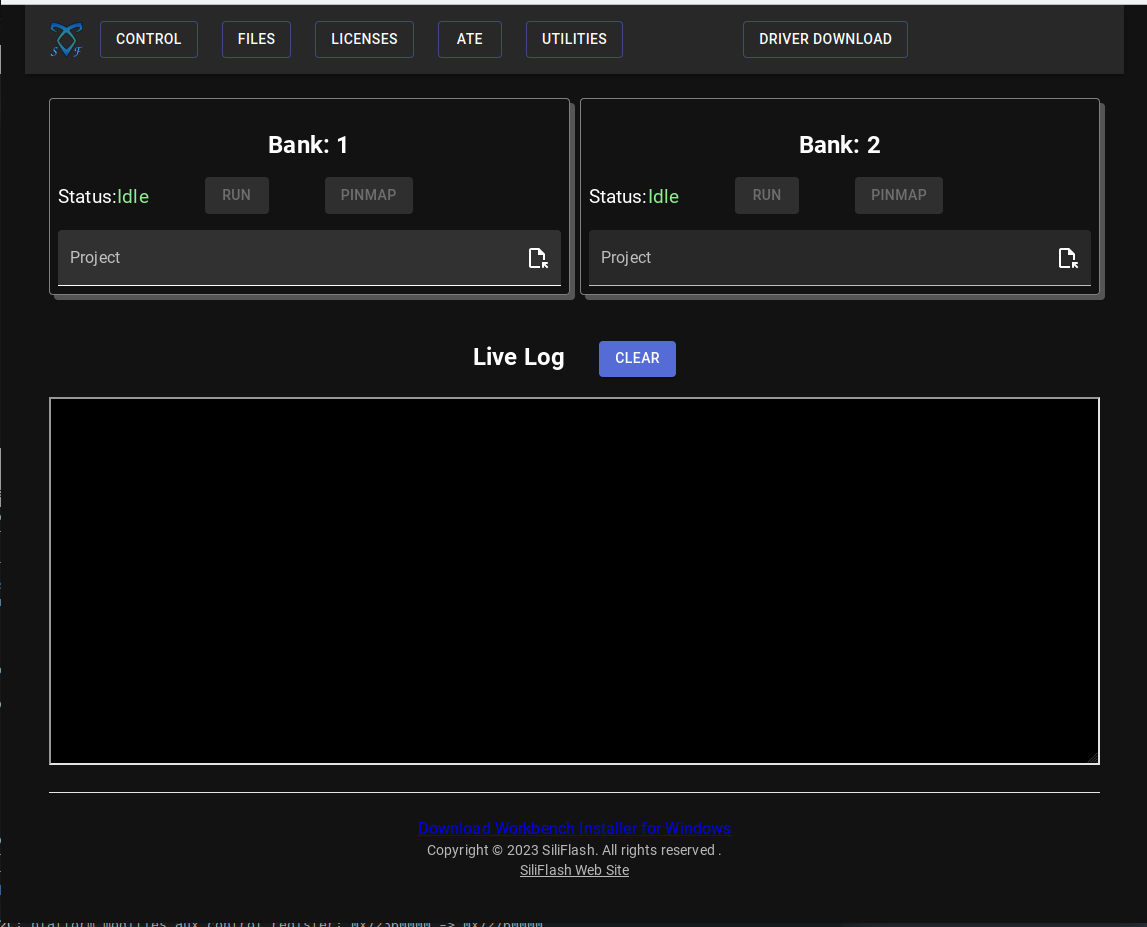Screen dimensions: 1147x927
Task: Click the DRIVER DOWNLOAD button
Action: click(x=825, y=39)
